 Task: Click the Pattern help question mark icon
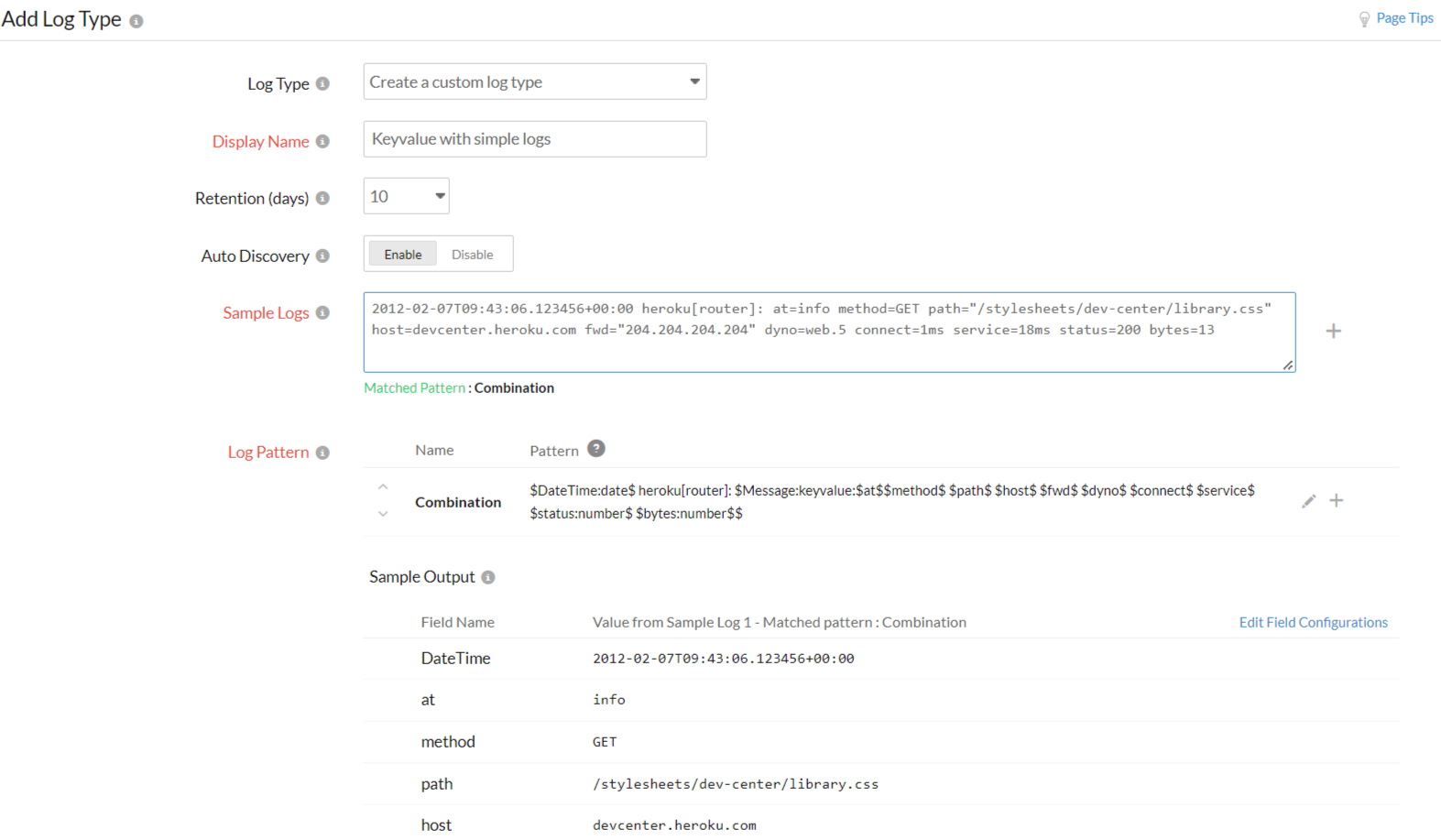(596, 449)
